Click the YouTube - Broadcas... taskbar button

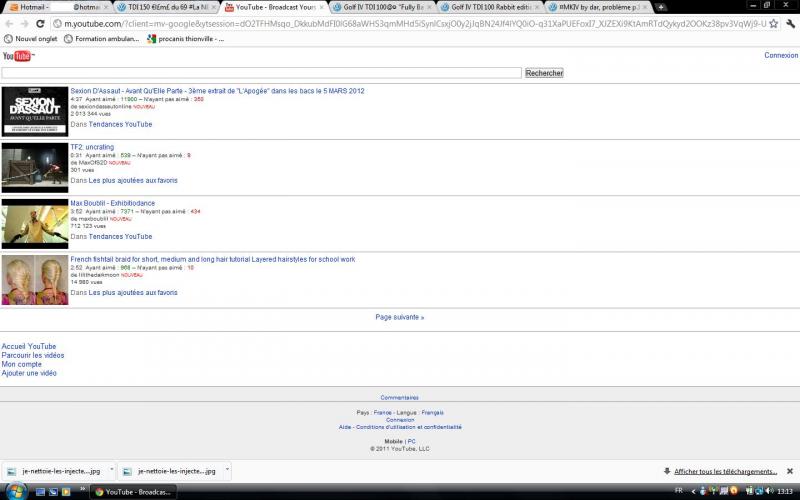tap(134, 492)
